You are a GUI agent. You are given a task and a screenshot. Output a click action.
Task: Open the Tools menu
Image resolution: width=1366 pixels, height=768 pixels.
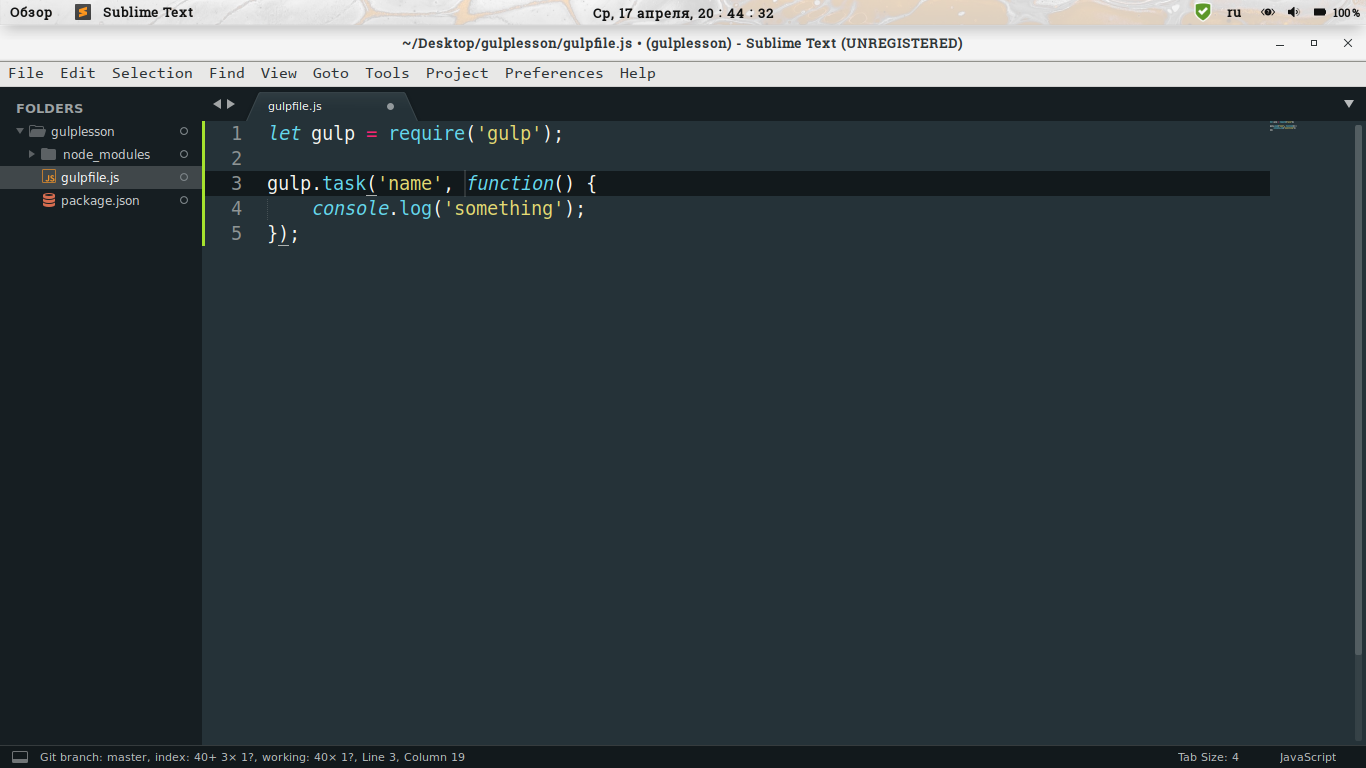(387, 73)
